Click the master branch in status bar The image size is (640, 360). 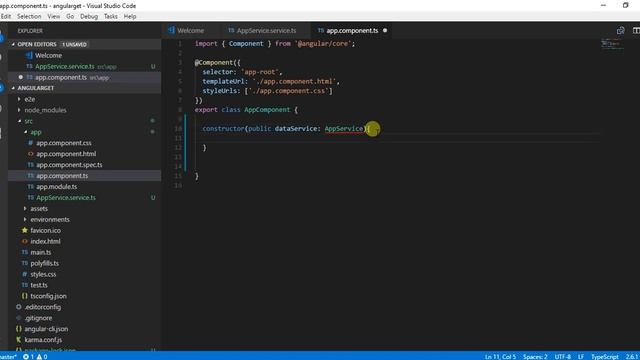pyautogui.click(x=8, y=357)
